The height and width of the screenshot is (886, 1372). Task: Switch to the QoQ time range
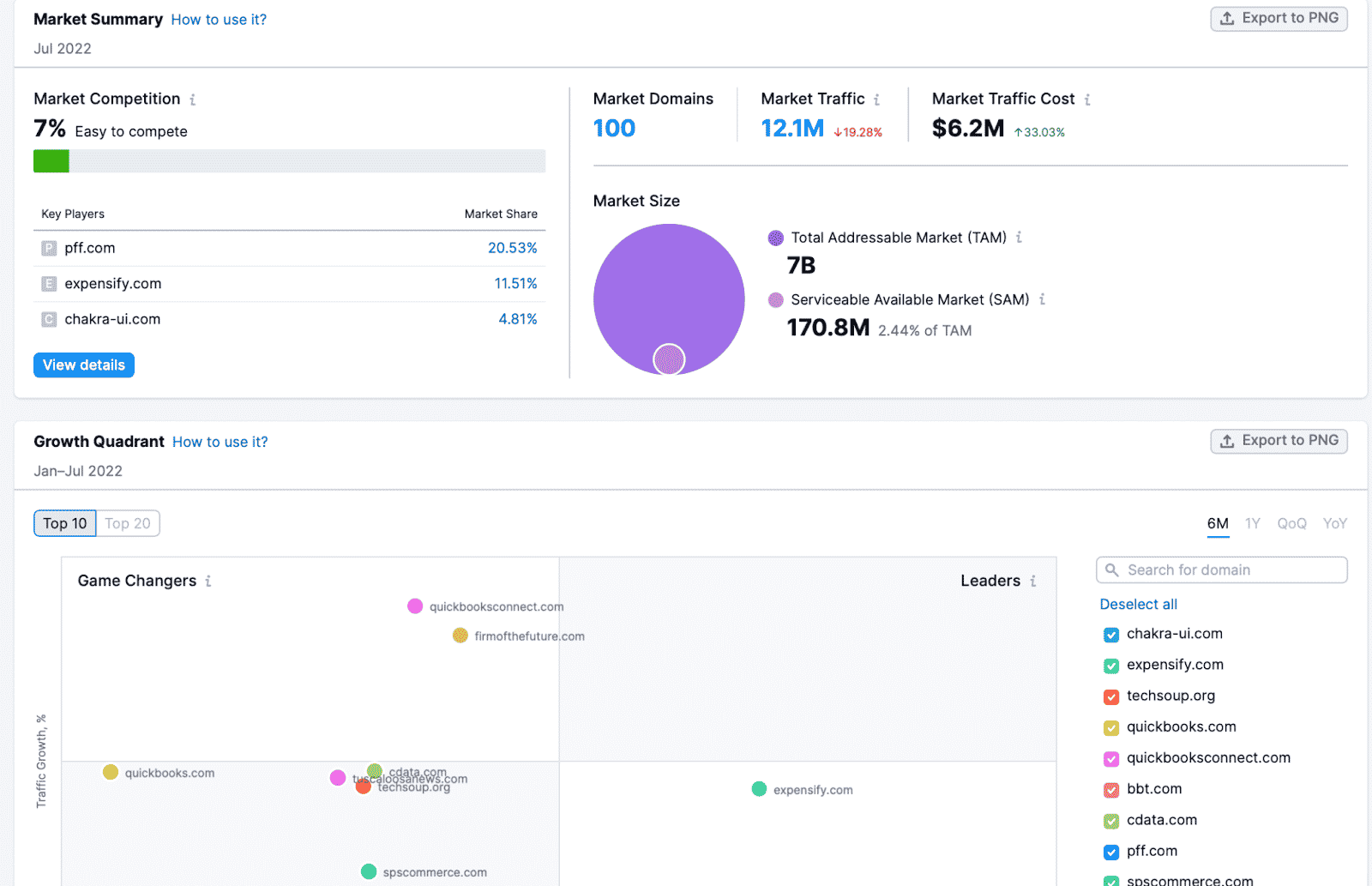1292,523
